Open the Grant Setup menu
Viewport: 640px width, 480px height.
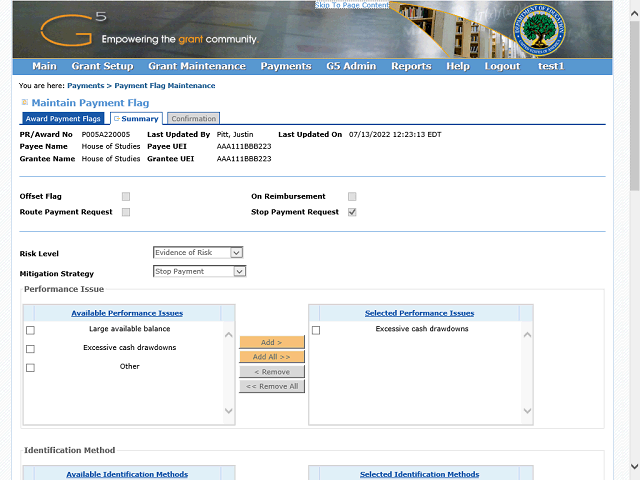click(x=102, y=66)
